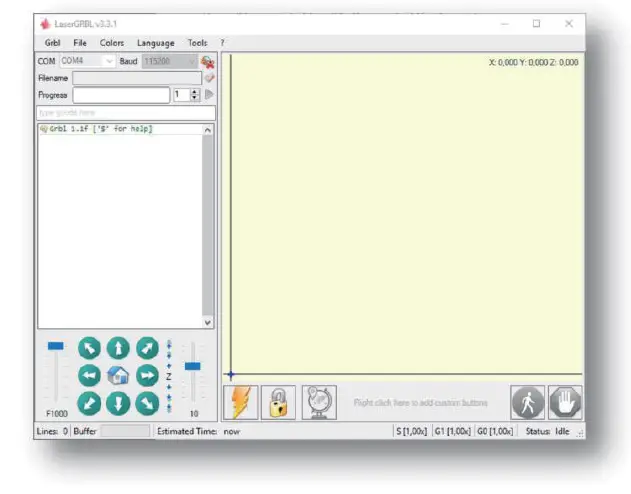Click the jog step size slider handle
Screen dimensions: 631x494
pyautogui.click(x=192, y=366)
